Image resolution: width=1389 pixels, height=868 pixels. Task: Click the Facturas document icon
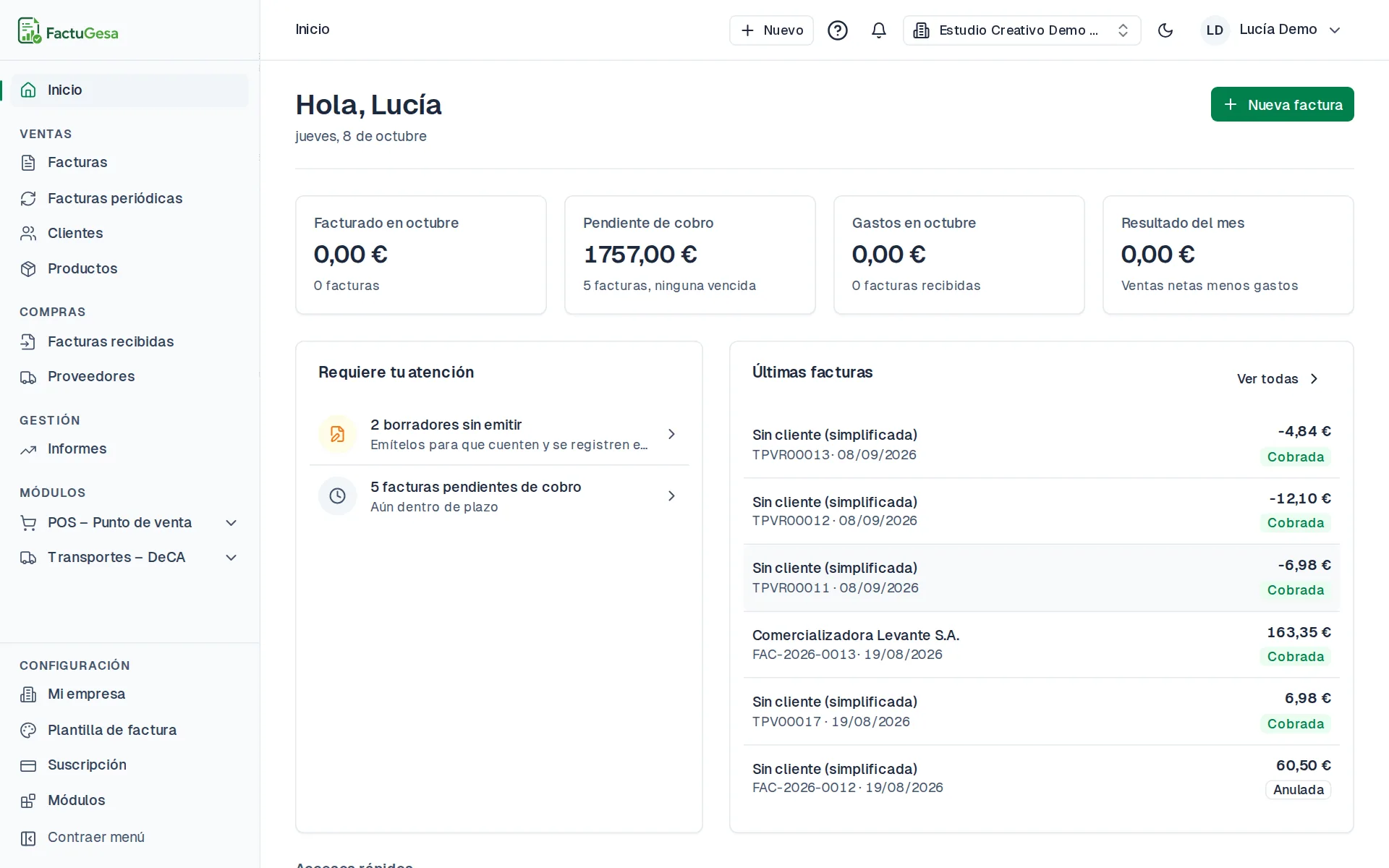tap(28, 163)
